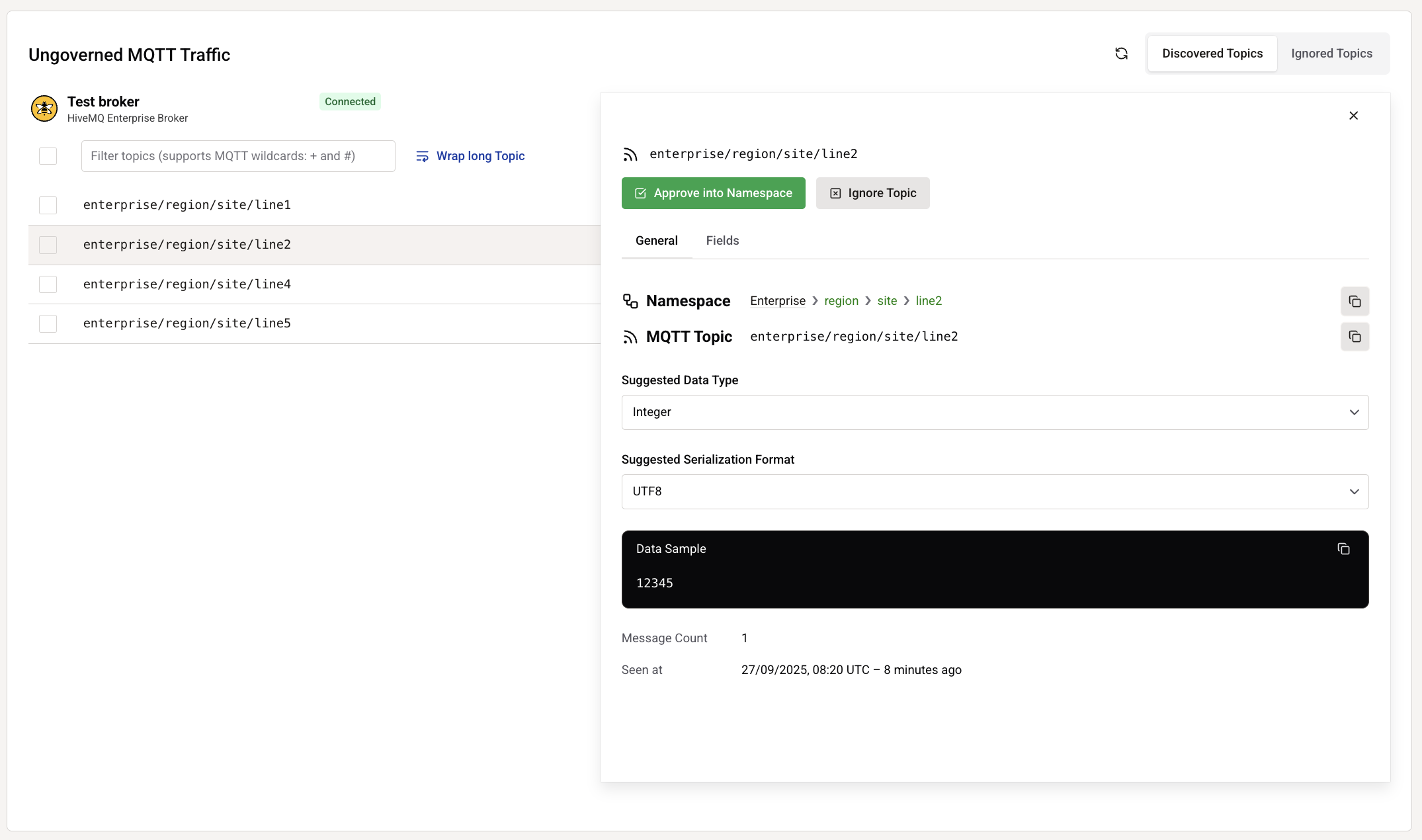Viewport: 1422px width, 840px height.
Task: Copy the Data Sample content
Action: 1343,549
